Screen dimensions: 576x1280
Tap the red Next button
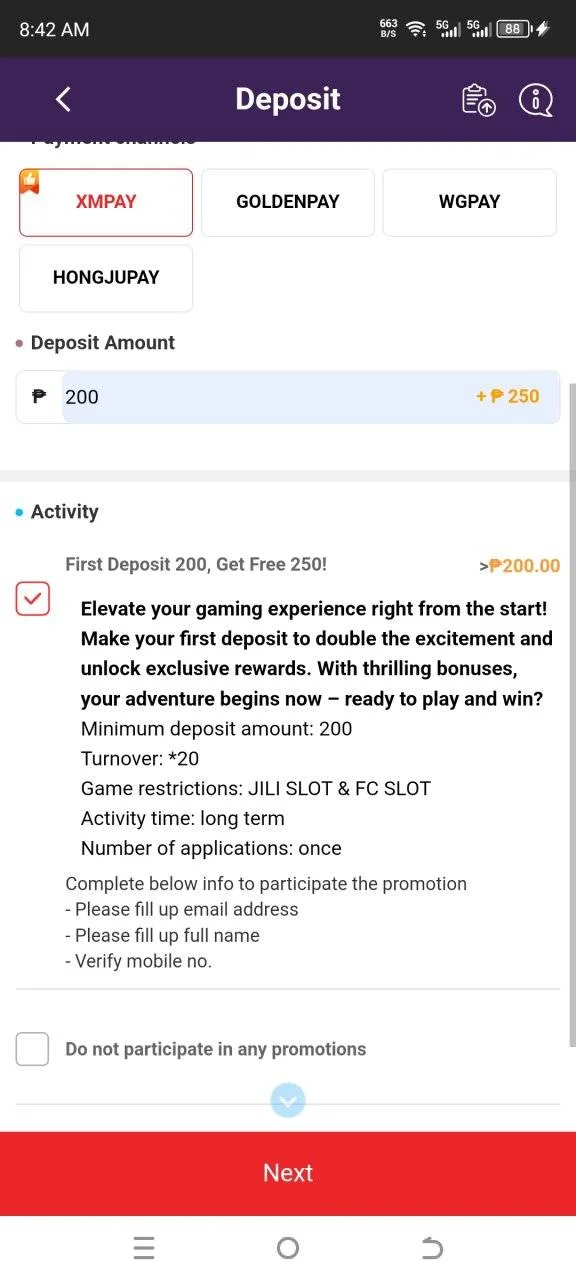288,1173
